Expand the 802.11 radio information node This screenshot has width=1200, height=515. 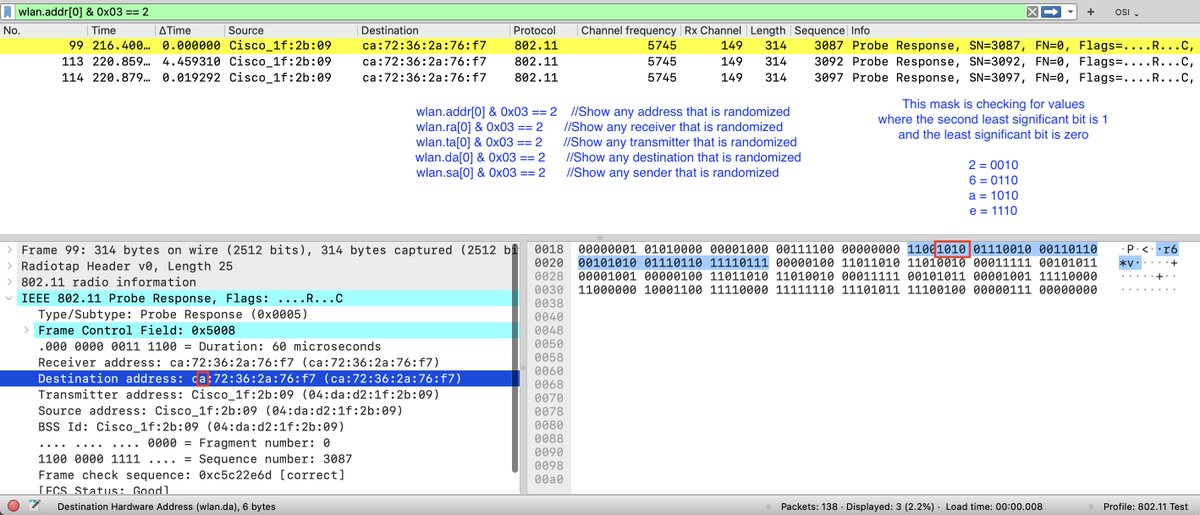10,282
